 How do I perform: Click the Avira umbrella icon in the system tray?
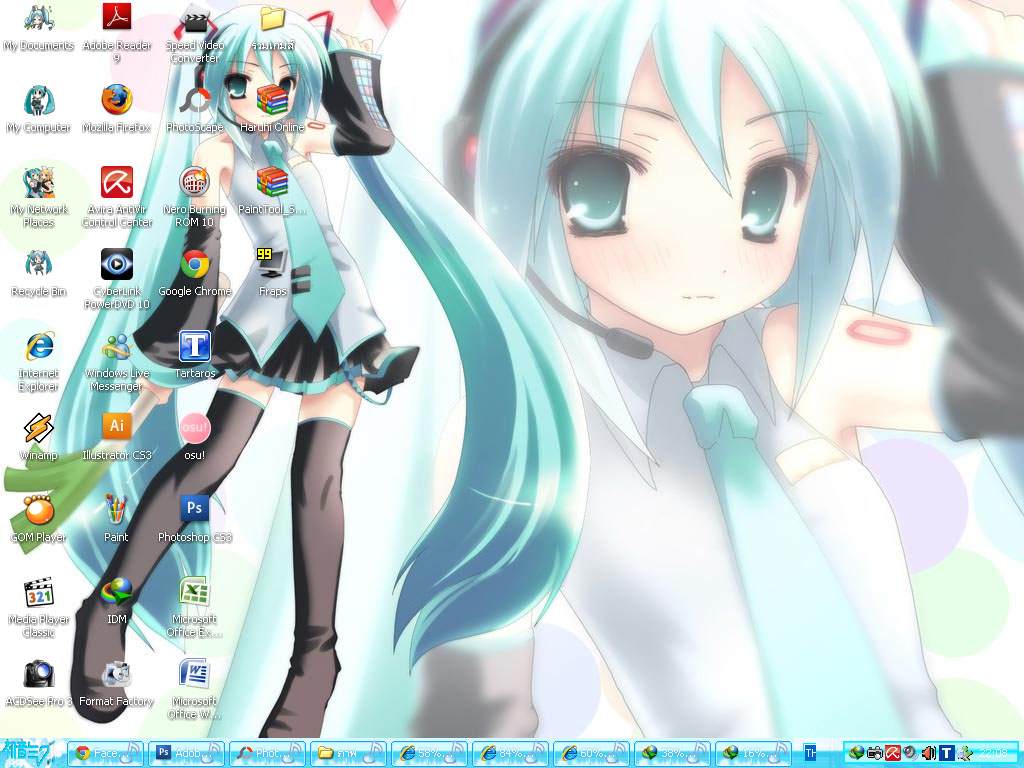coord(893,753)
